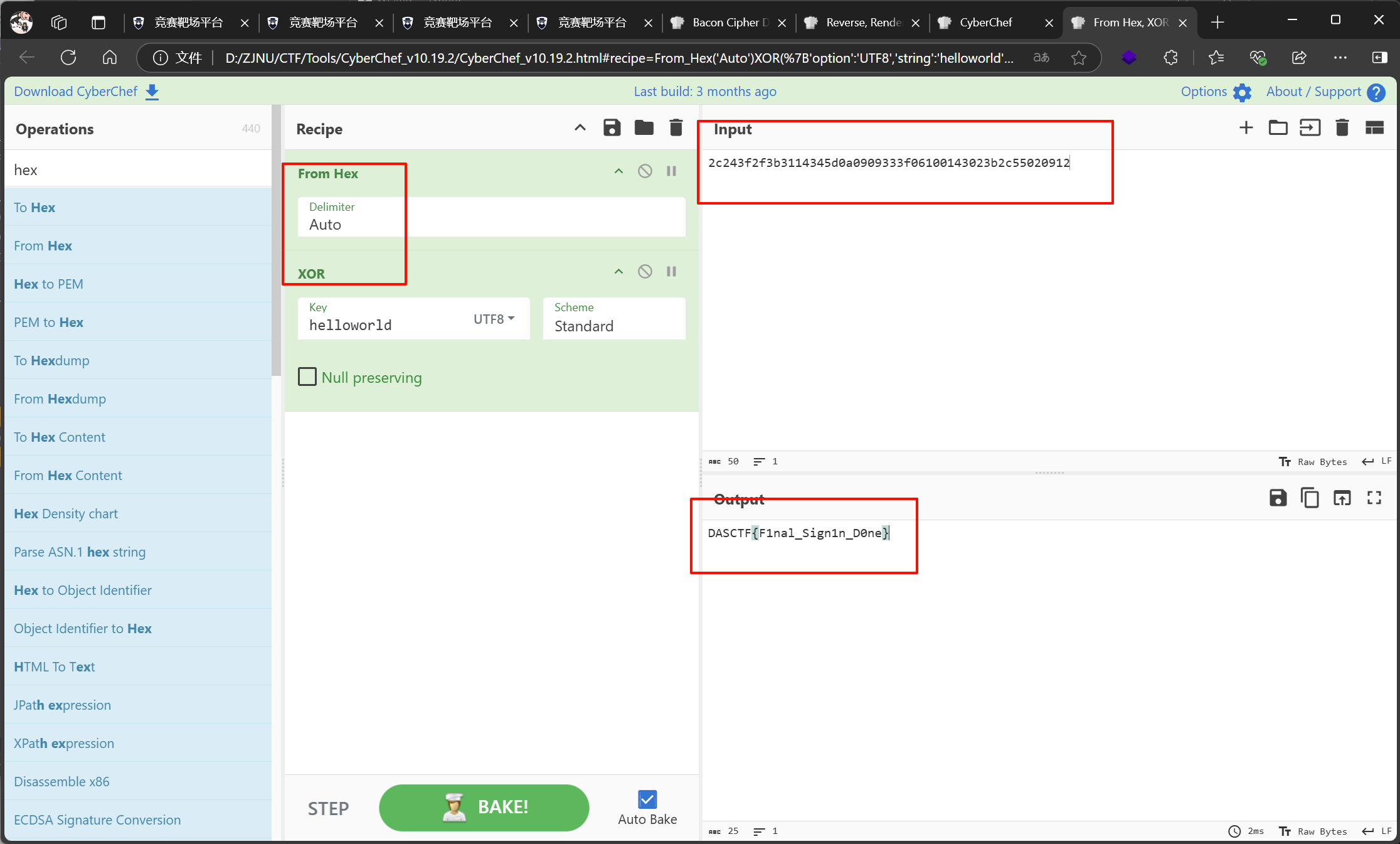Add this page to favorites star
The width and height of the screenshot is (1400, 844).
(1079, 58)
